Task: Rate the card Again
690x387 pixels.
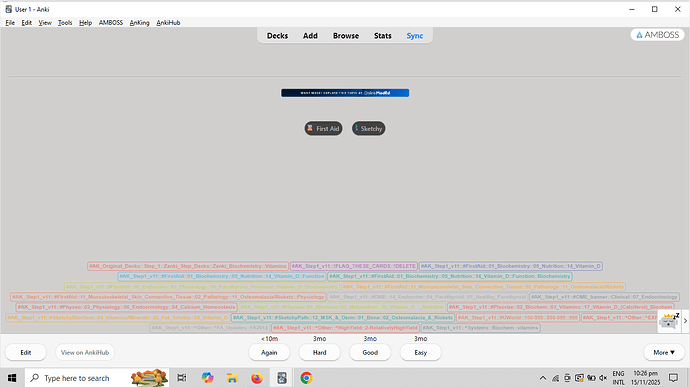Action: pos(269,352)
